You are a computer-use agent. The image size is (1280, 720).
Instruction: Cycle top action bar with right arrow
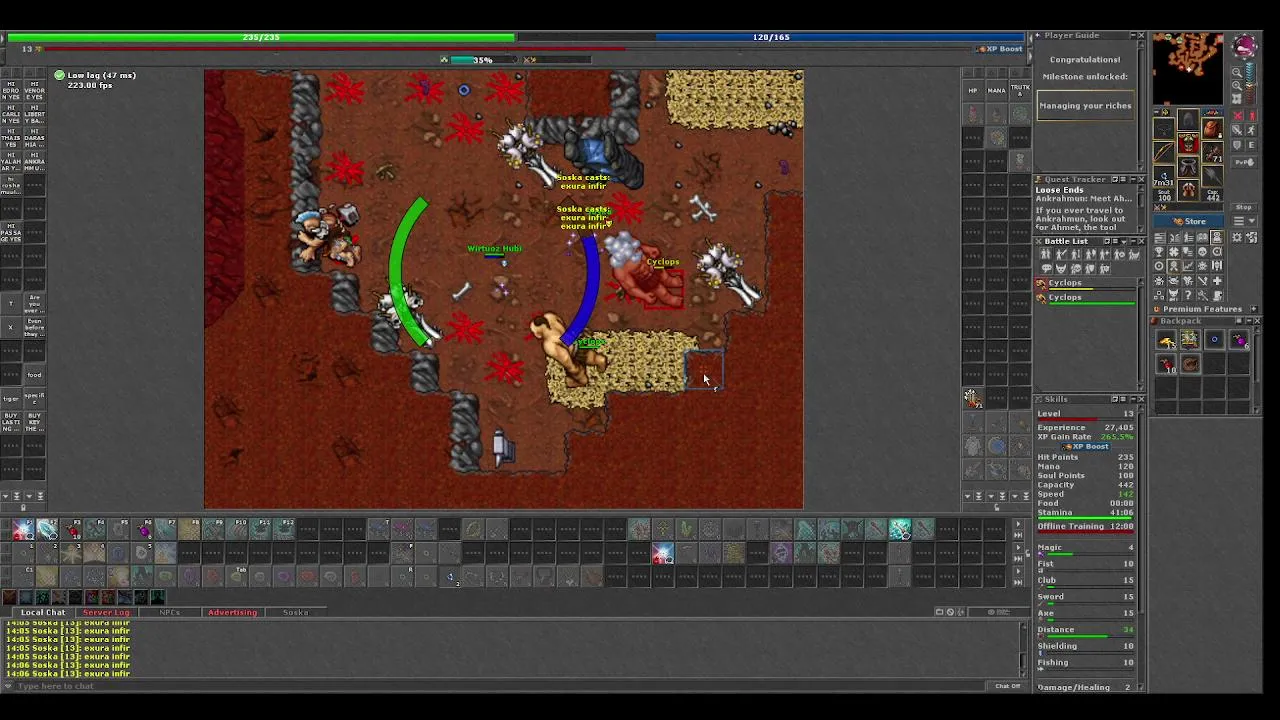pos(1018,524)
